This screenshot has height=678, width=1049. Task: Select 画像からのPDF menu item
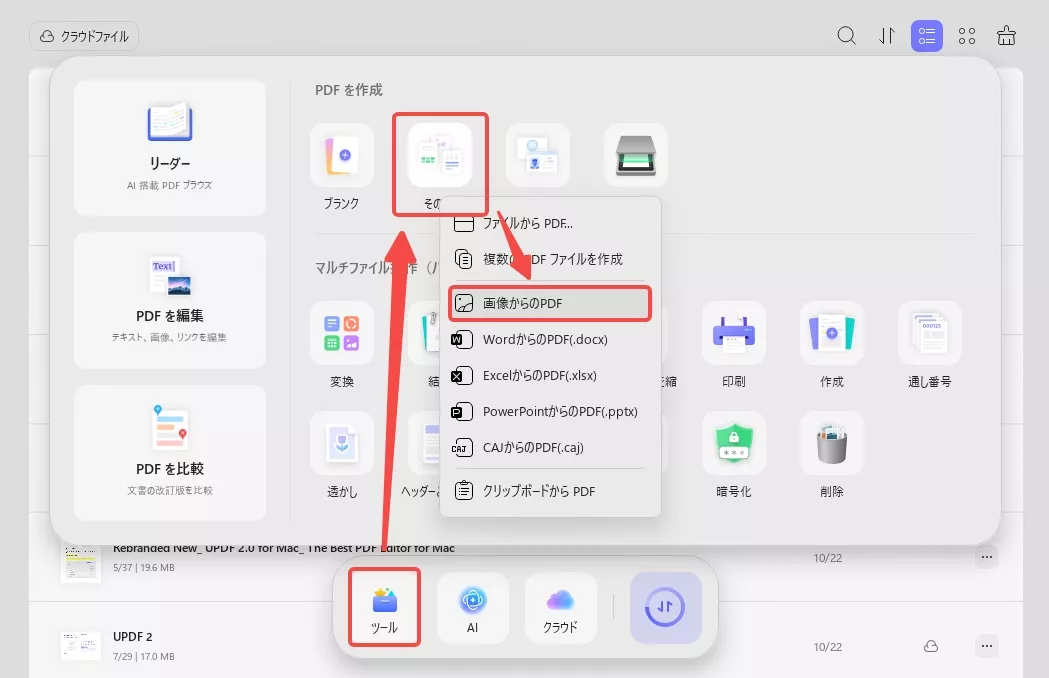tap(549, 303)
